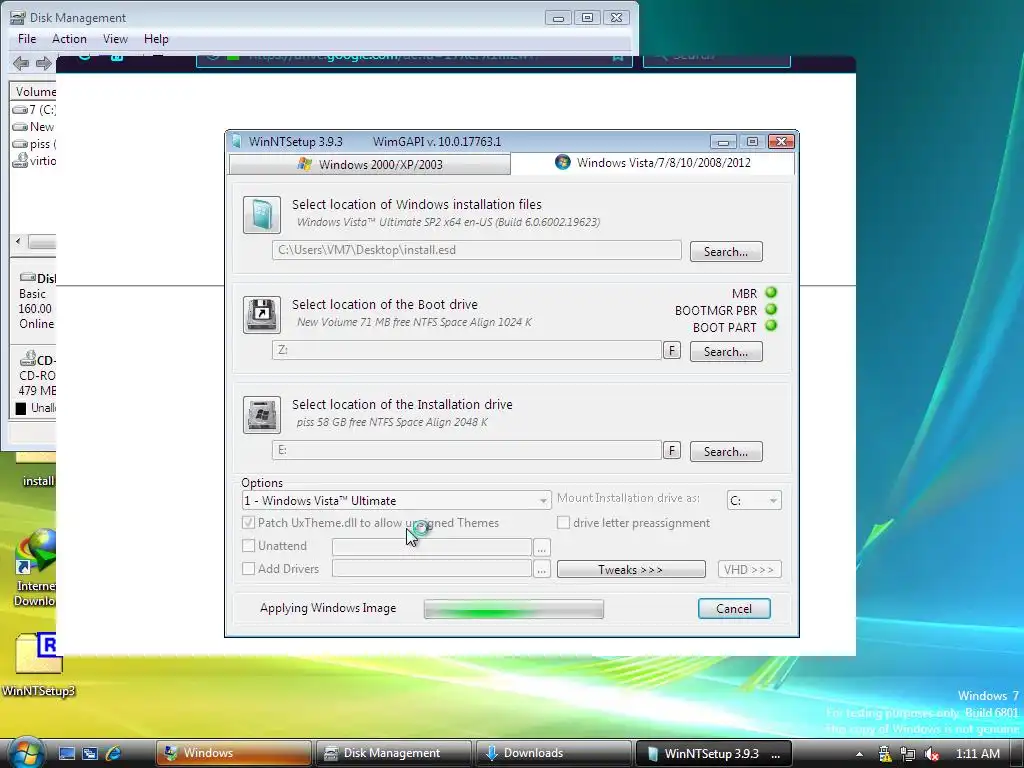This screenshot has height=768, width=1024.
Task: Click the Disk Management title bar icon
Action: coord(18,18)
